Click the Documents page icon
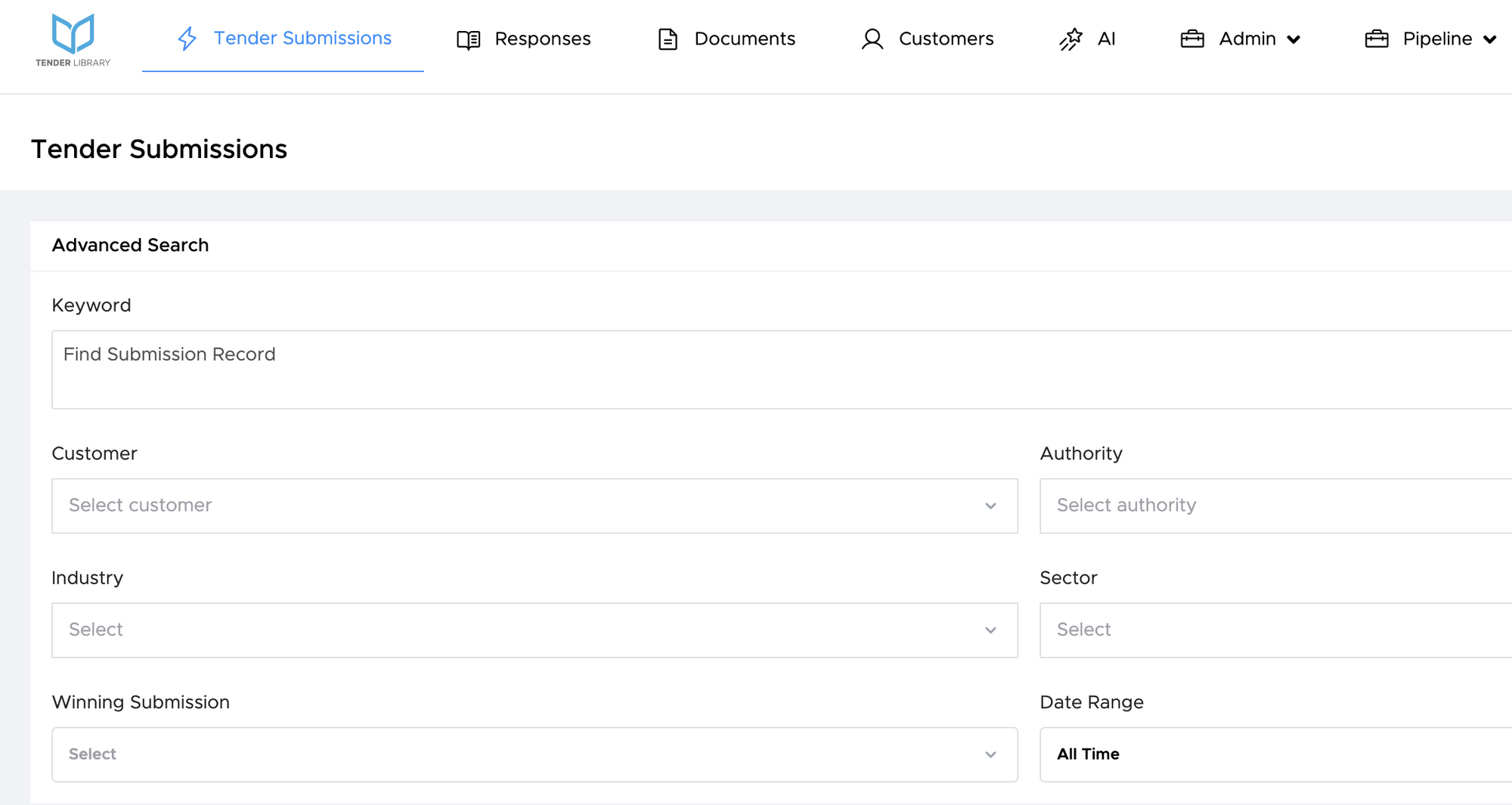 point(668,39)
